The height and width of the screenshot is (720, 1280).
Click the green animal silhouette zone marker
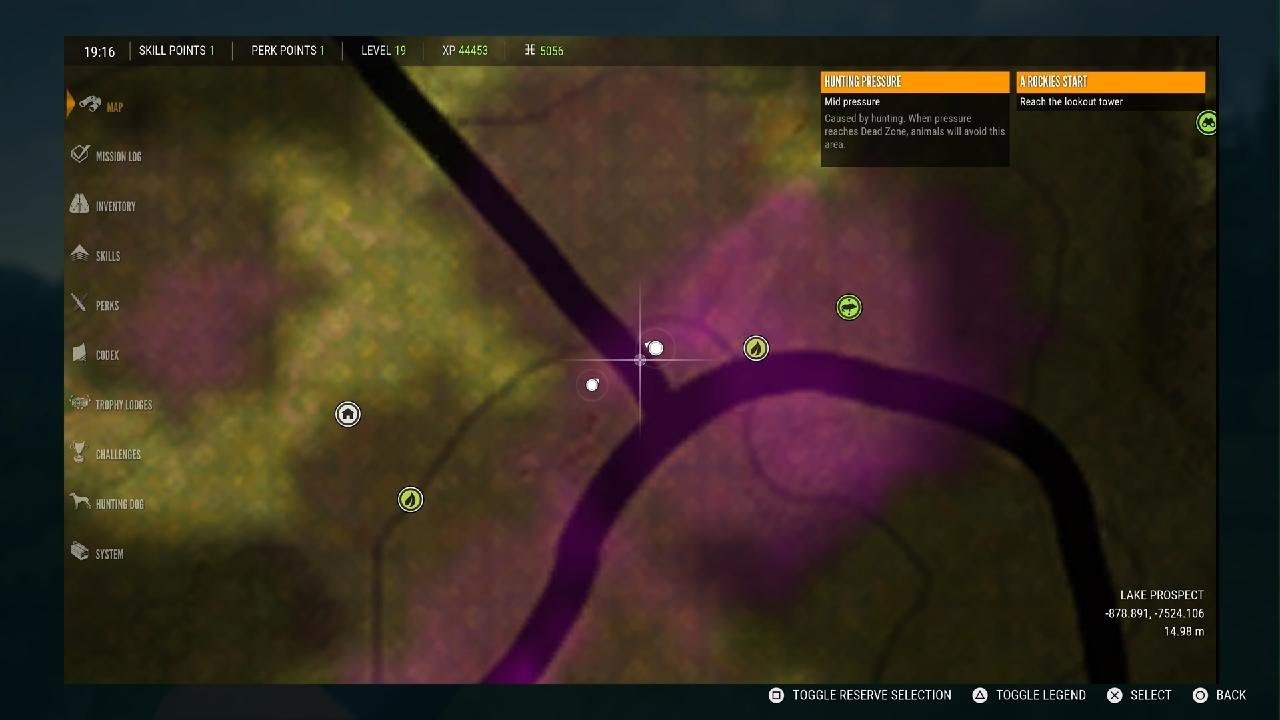[x=849, y=307]
